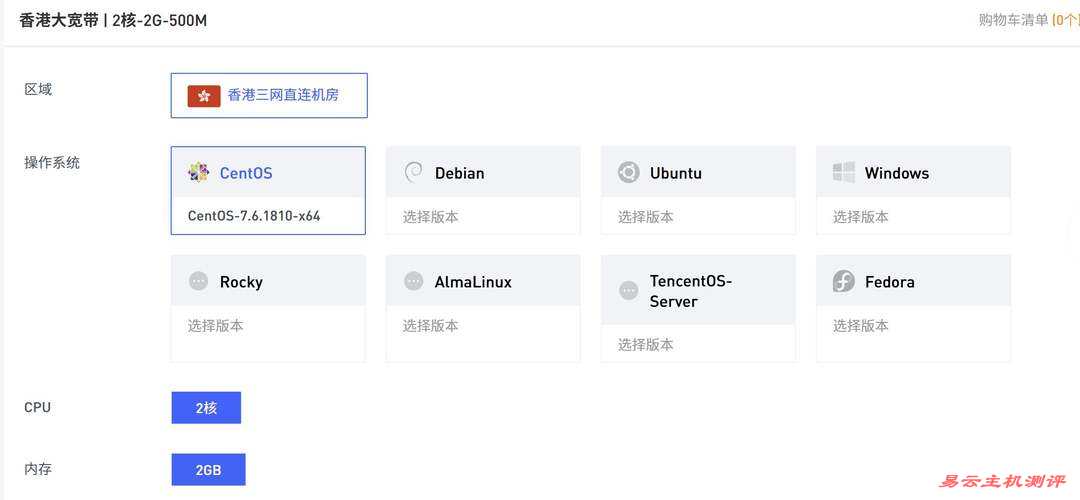Select the 香港三网直连机房 region
The image size is (1080, 500).
[269, 96]
